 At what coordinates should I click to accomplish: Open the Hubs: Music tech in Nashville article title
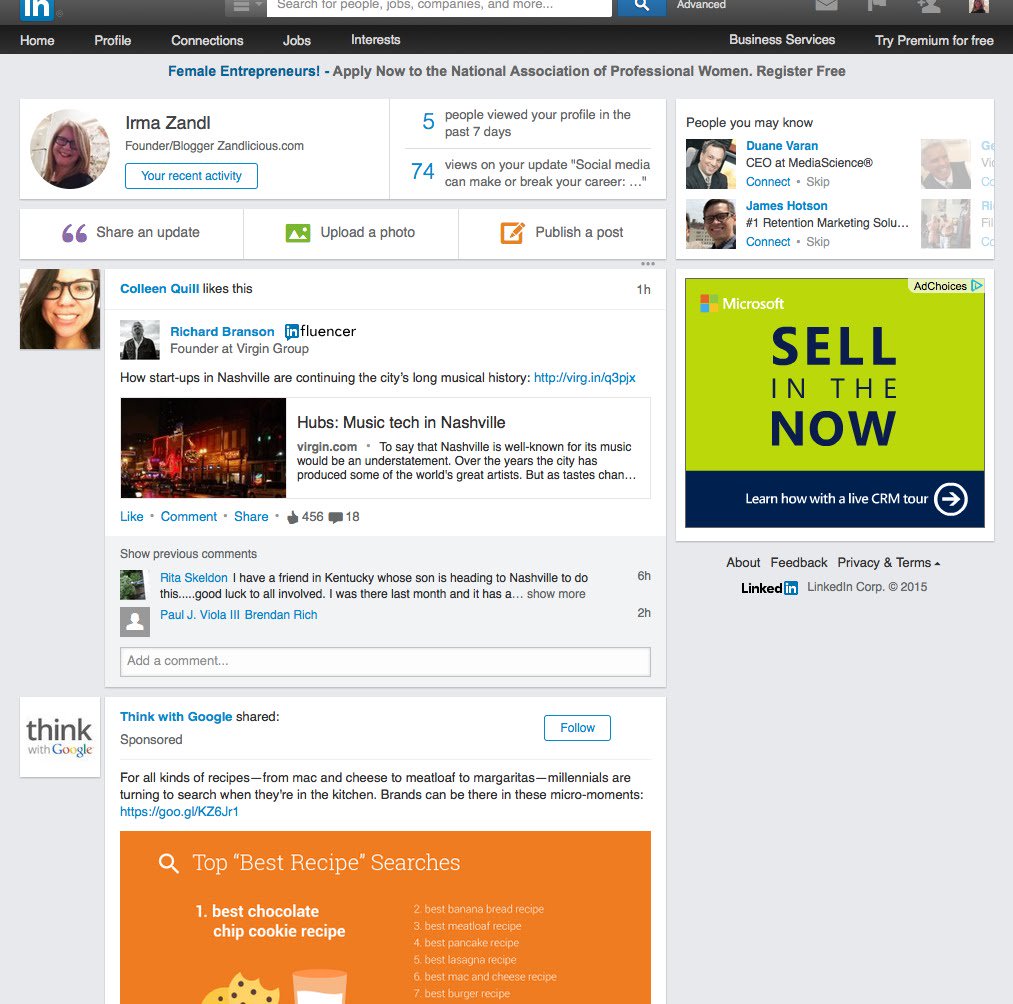click(x=401, y=423)
